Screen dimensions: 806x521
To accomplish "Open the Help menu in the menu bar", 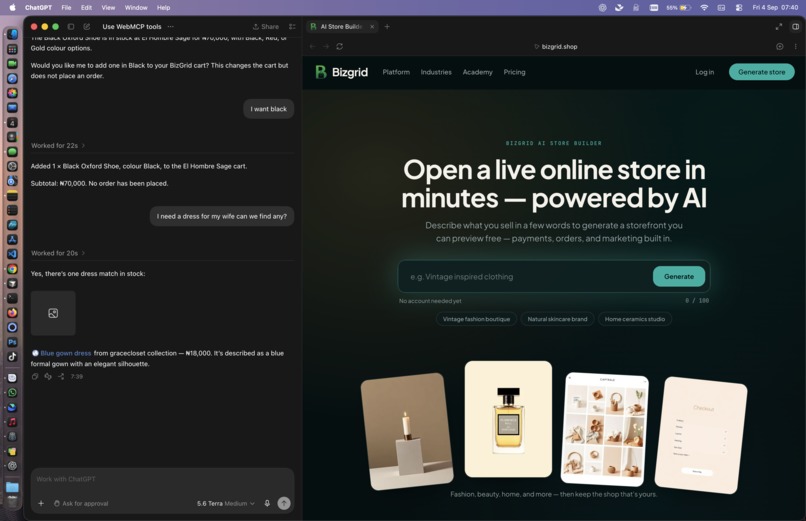I will [x=163, y=8].
